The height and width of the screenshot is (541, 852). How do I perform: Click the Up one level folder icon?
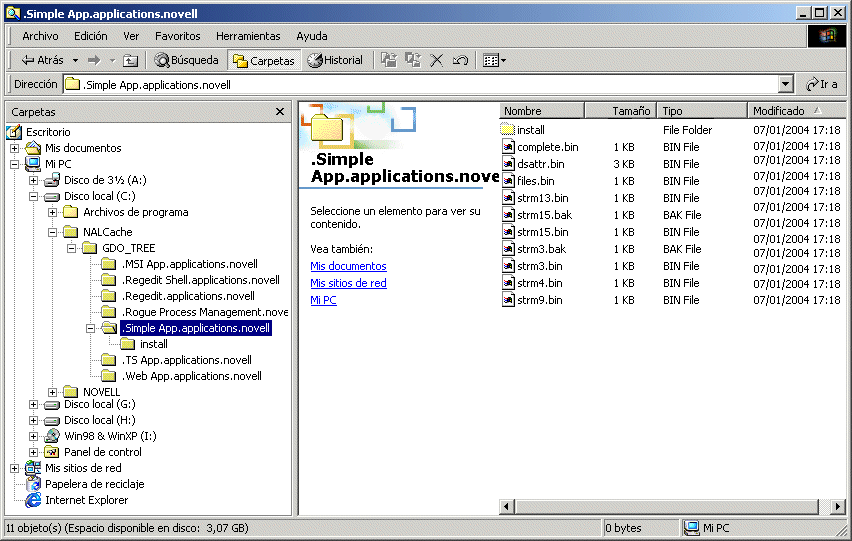tap(130, 60)
